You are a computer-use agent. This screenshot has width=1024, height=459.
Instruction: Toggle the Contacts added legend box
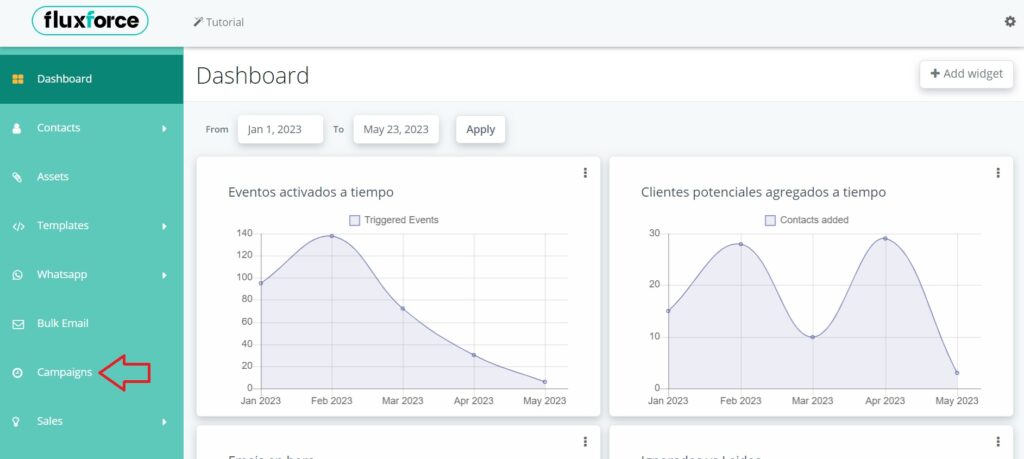[x=770, y=221]
